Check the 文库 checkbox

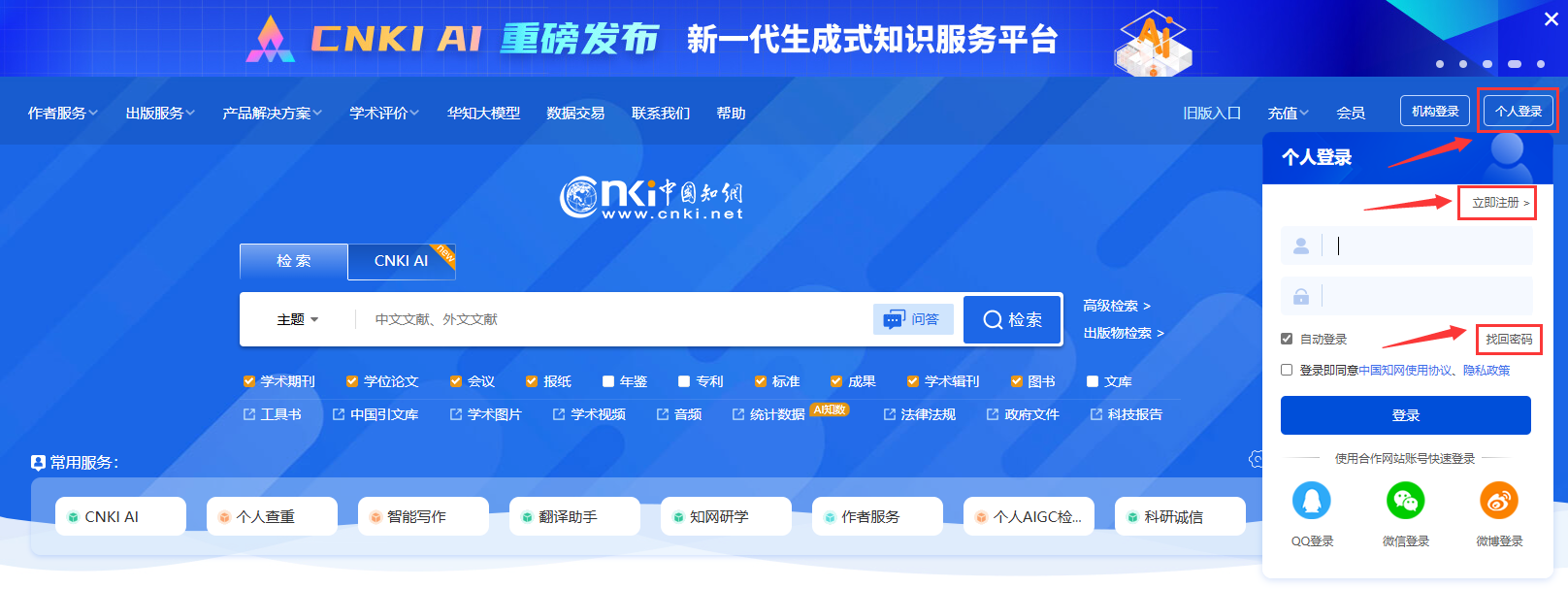pos(1093,381)
